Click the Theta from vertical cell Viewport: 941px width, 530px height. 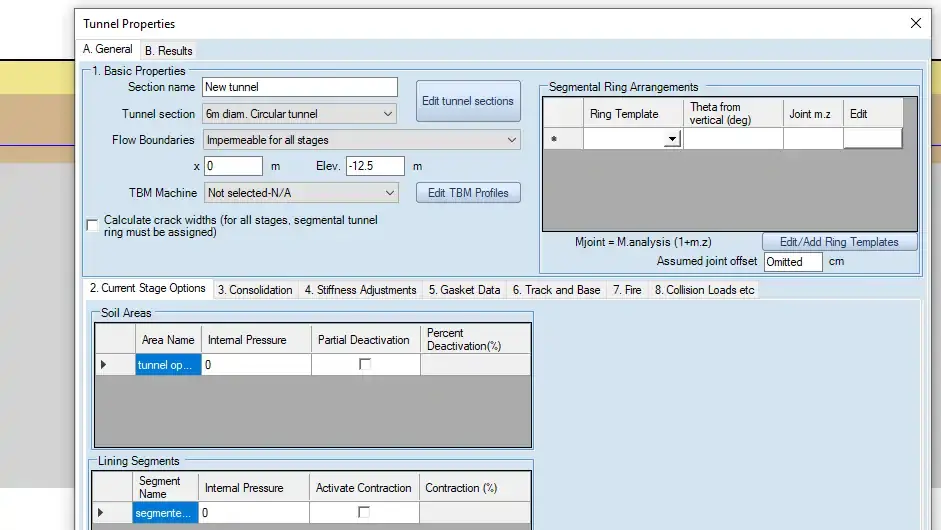click(x=733, y=139)
